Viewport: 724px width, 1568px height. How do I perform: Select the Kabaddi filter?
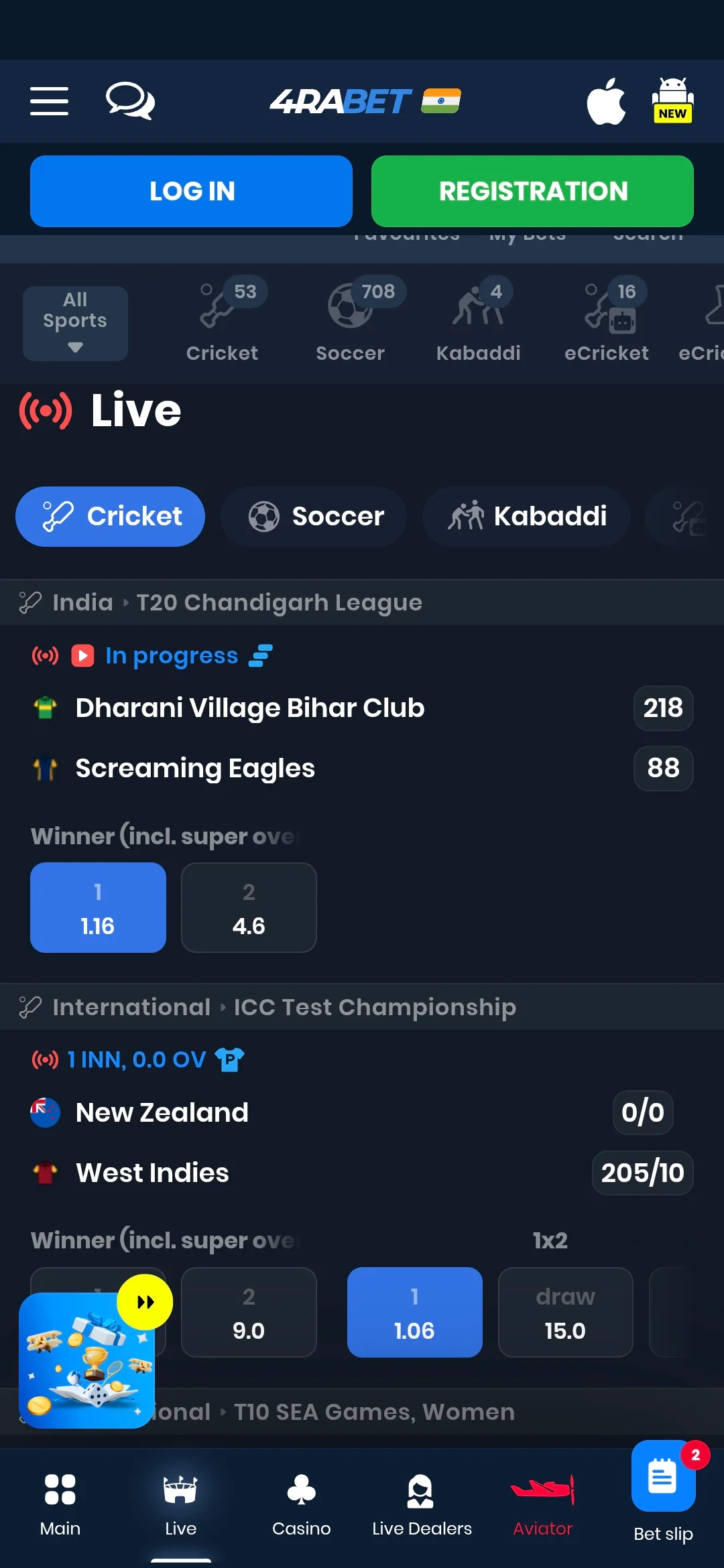pos(526,516)
